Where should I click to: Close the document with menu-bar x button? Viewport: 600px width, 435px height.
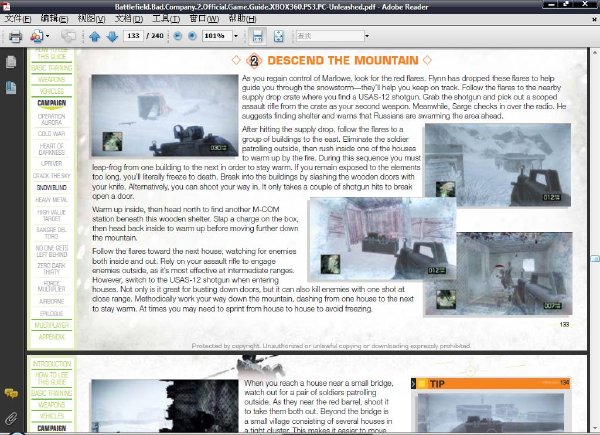pos(594,18)
